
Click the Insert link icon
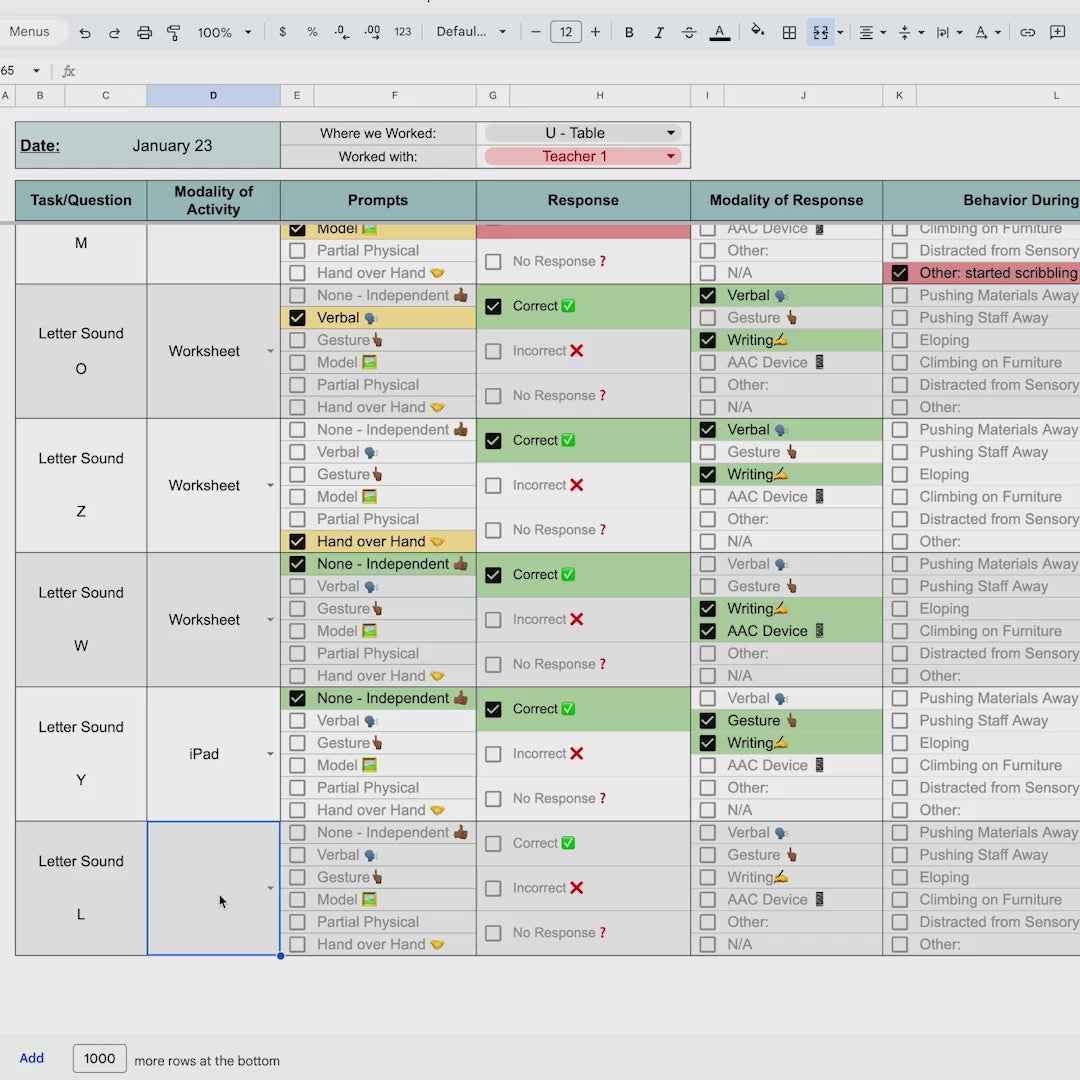pyautogui.click(x=1027, y=33)
